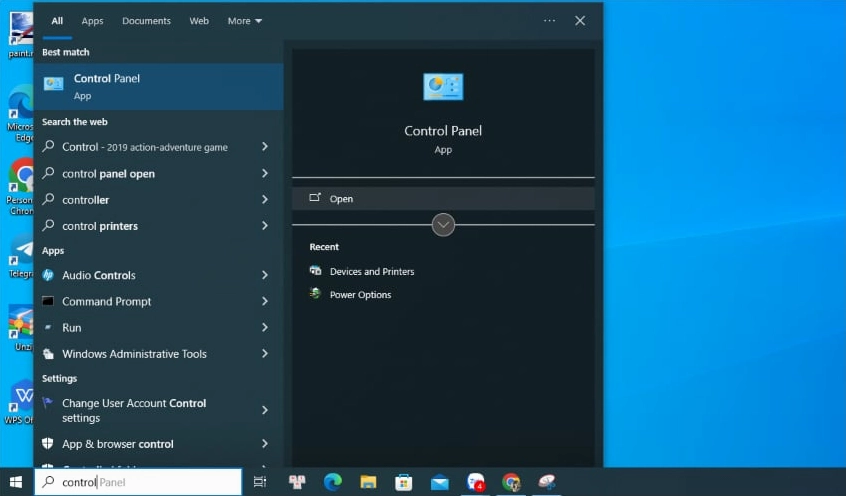Select the Chrome desktop shortcut

pyautogui.click(x=21, y=186)
